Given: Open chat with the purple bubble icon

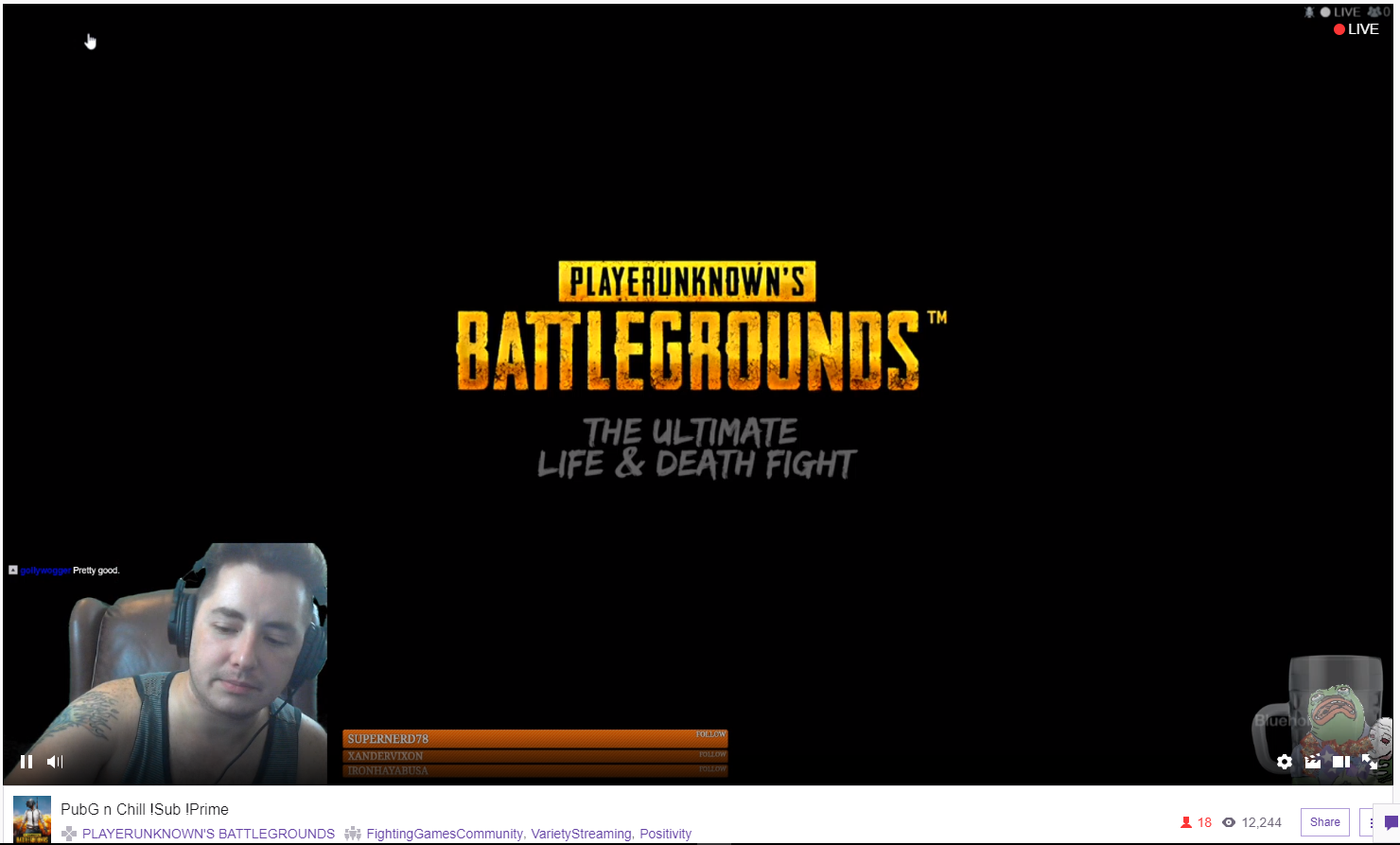Looking at the screenshot, I should point(1391,823).
